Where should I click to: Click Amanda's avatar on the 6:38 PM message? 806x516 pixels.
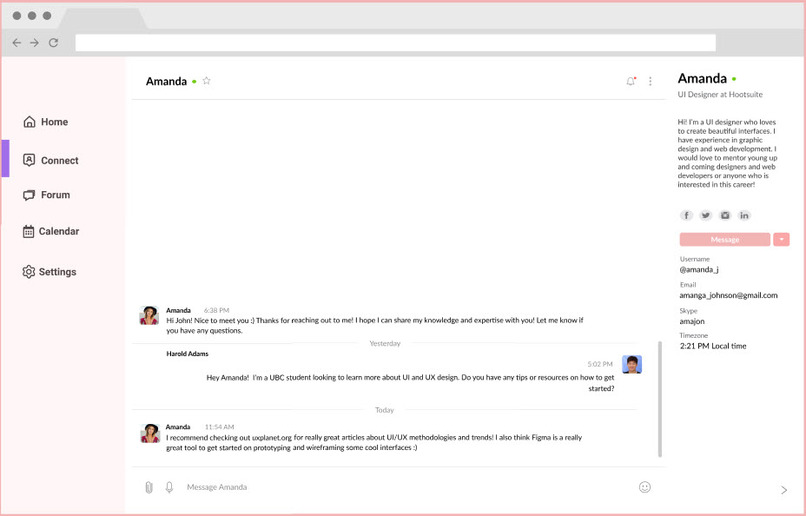pos(150,316)
